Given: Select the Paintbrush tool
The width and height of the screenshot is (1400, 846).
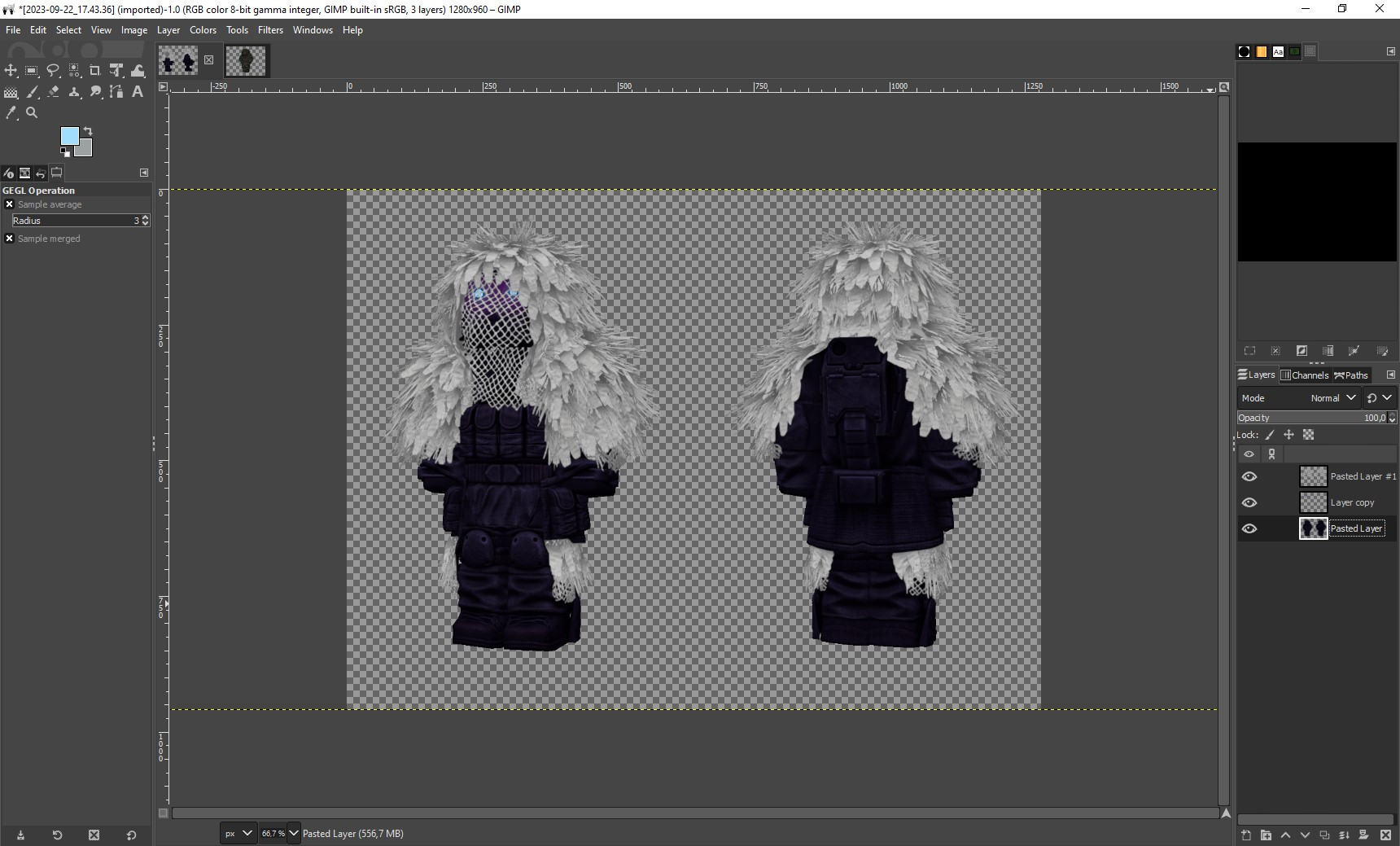Looking at the screenshot, I should pyautogui.click(x=32, y=92).
